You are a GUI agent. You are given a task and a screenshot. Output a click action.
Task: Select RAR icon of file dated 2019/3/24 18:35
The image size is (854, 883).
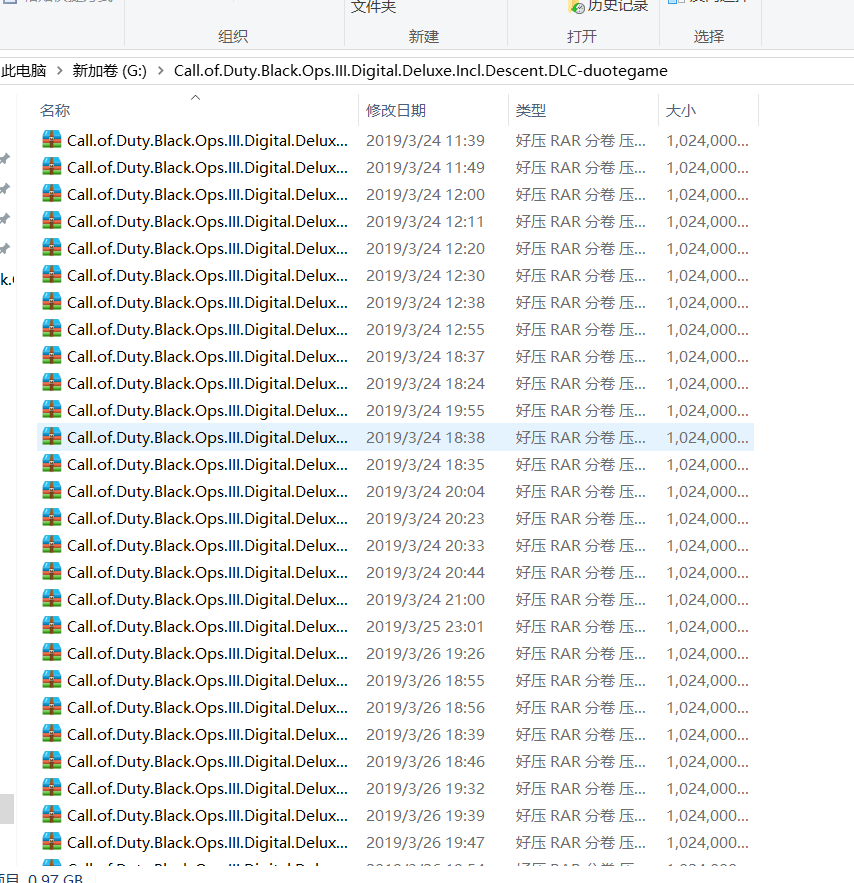click(52, 465)
